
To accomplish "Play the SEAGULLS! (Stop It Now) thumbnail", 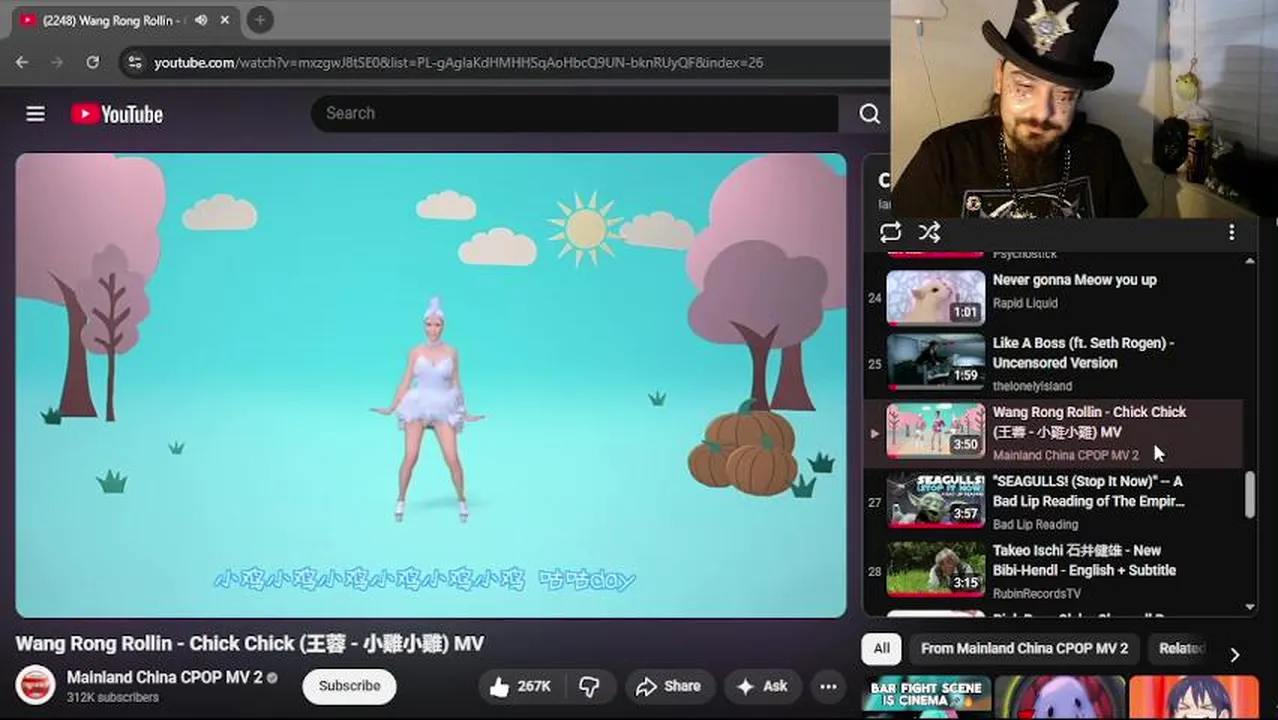I will tap(935, 499).
